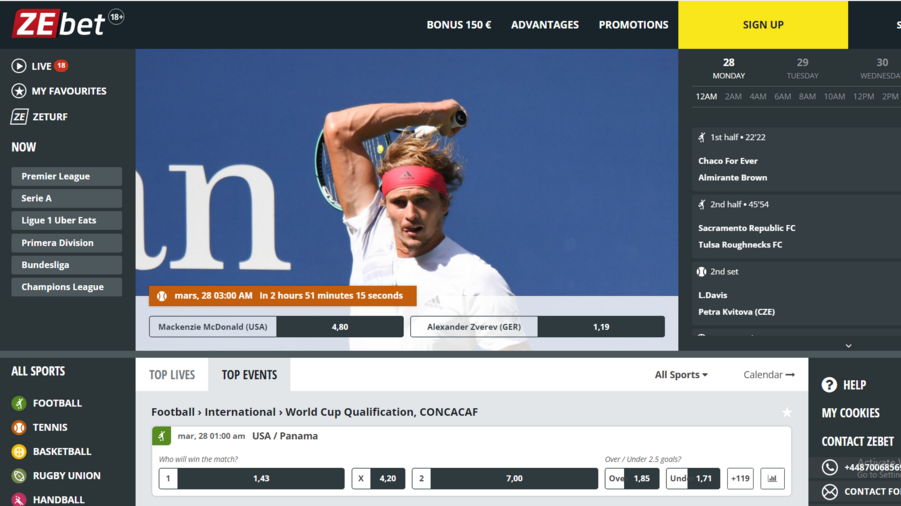Open the match statistics chart icon
The height and width of the screenshot is (506, 901).
click(x=772, y=479)
